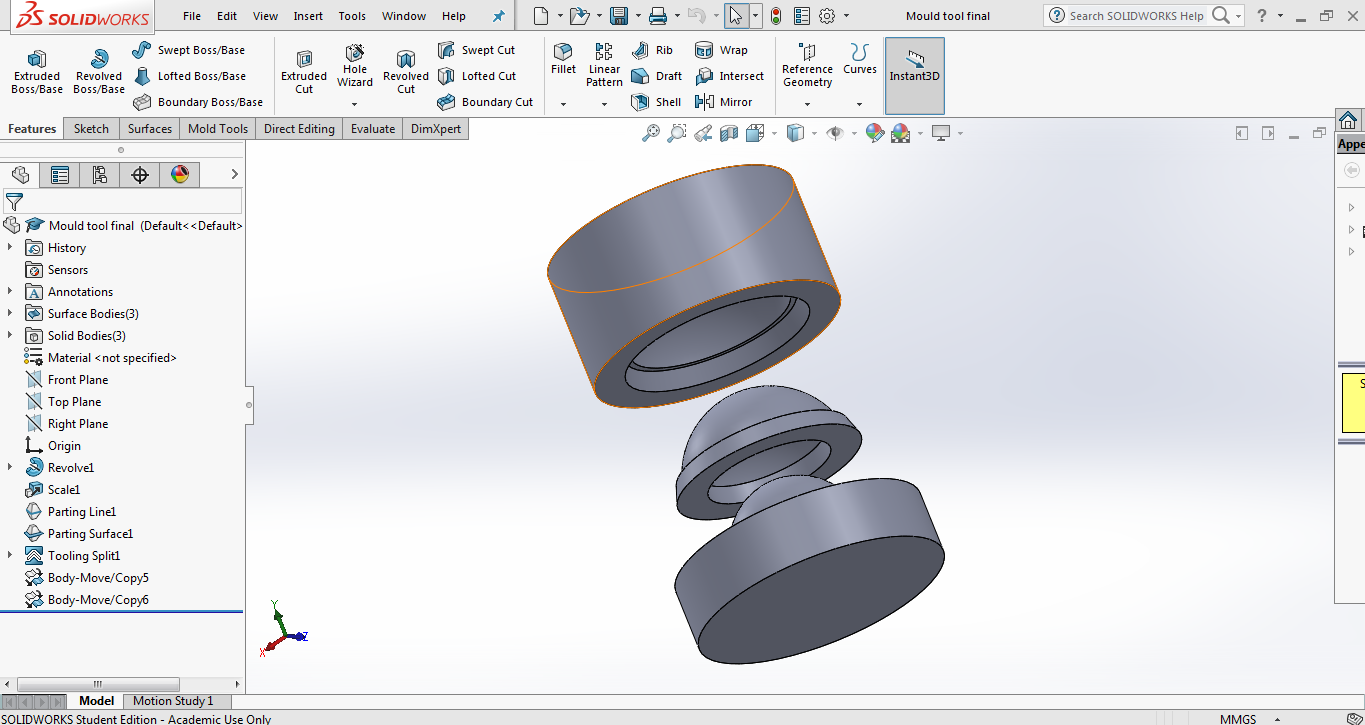Select Parting Surface1 in the feature tree
This screenshot has height=725, width=1365.
(x=90, y=534)
